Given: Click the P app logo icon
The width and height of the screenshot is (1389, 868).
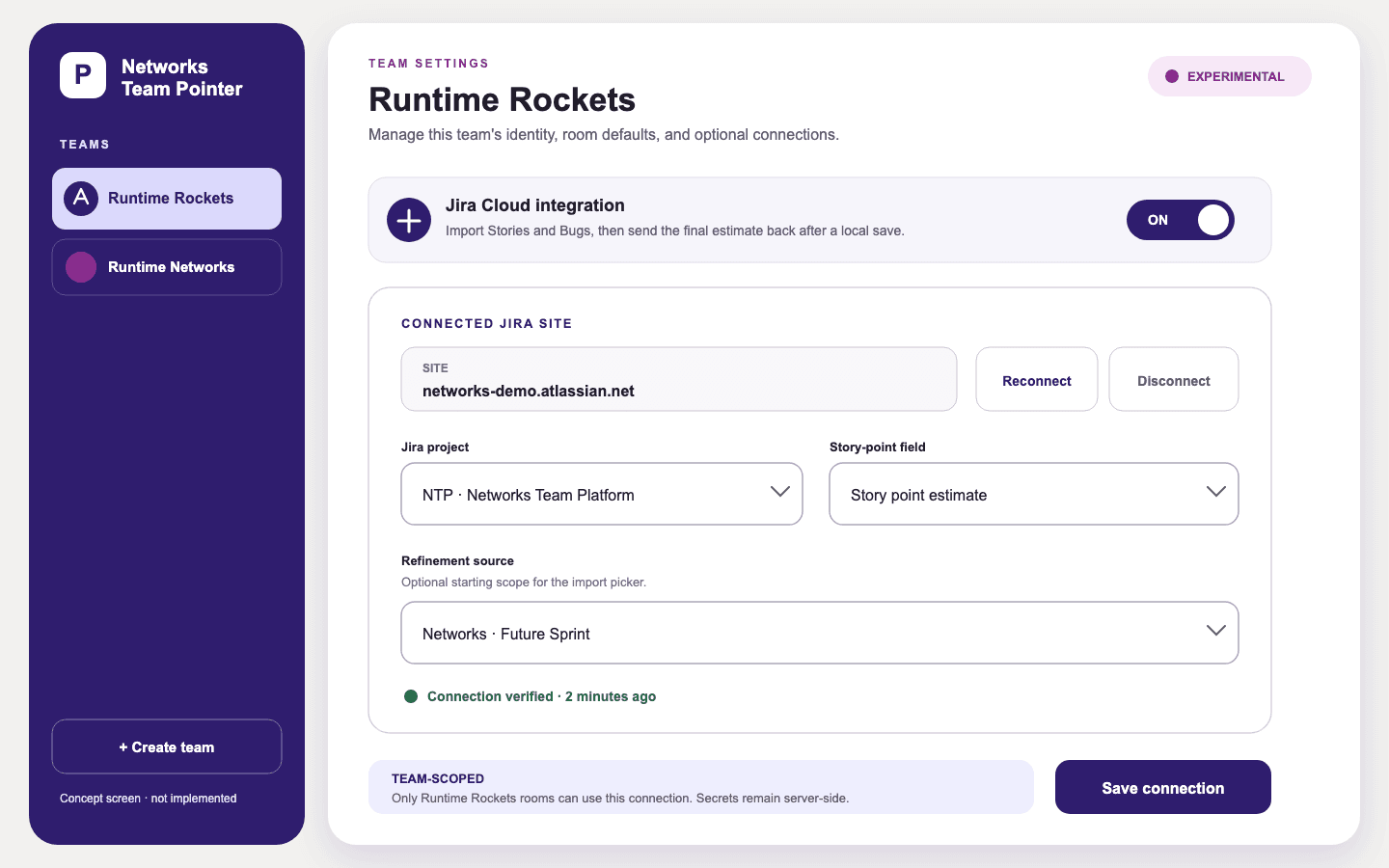Looking at the screenshot, I should pos(83,75).
